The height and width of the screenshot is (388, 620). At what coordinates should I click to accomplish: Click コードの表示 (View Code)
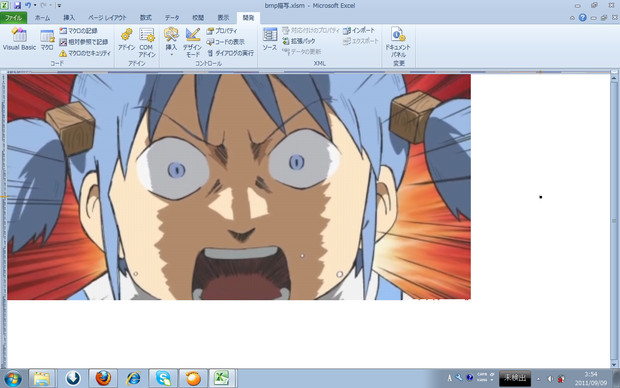coord(225,42)
